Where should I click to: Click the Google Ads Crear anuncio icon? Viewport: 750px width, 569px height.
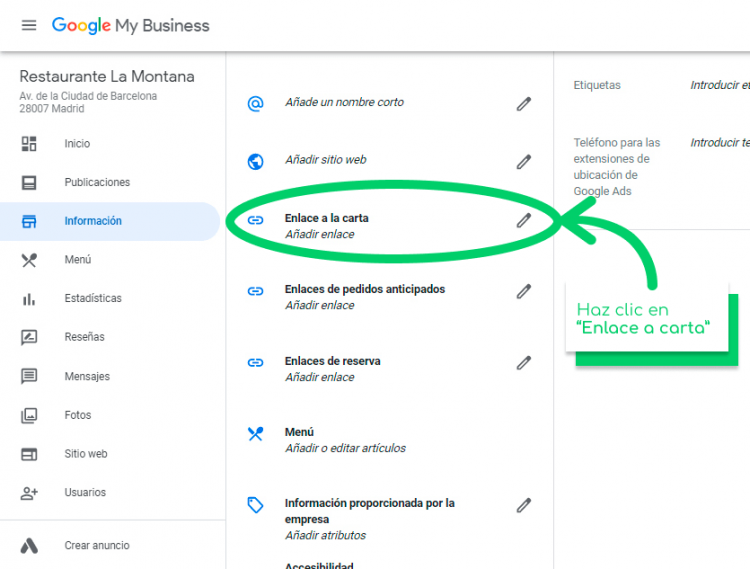(x=29, y=546)
